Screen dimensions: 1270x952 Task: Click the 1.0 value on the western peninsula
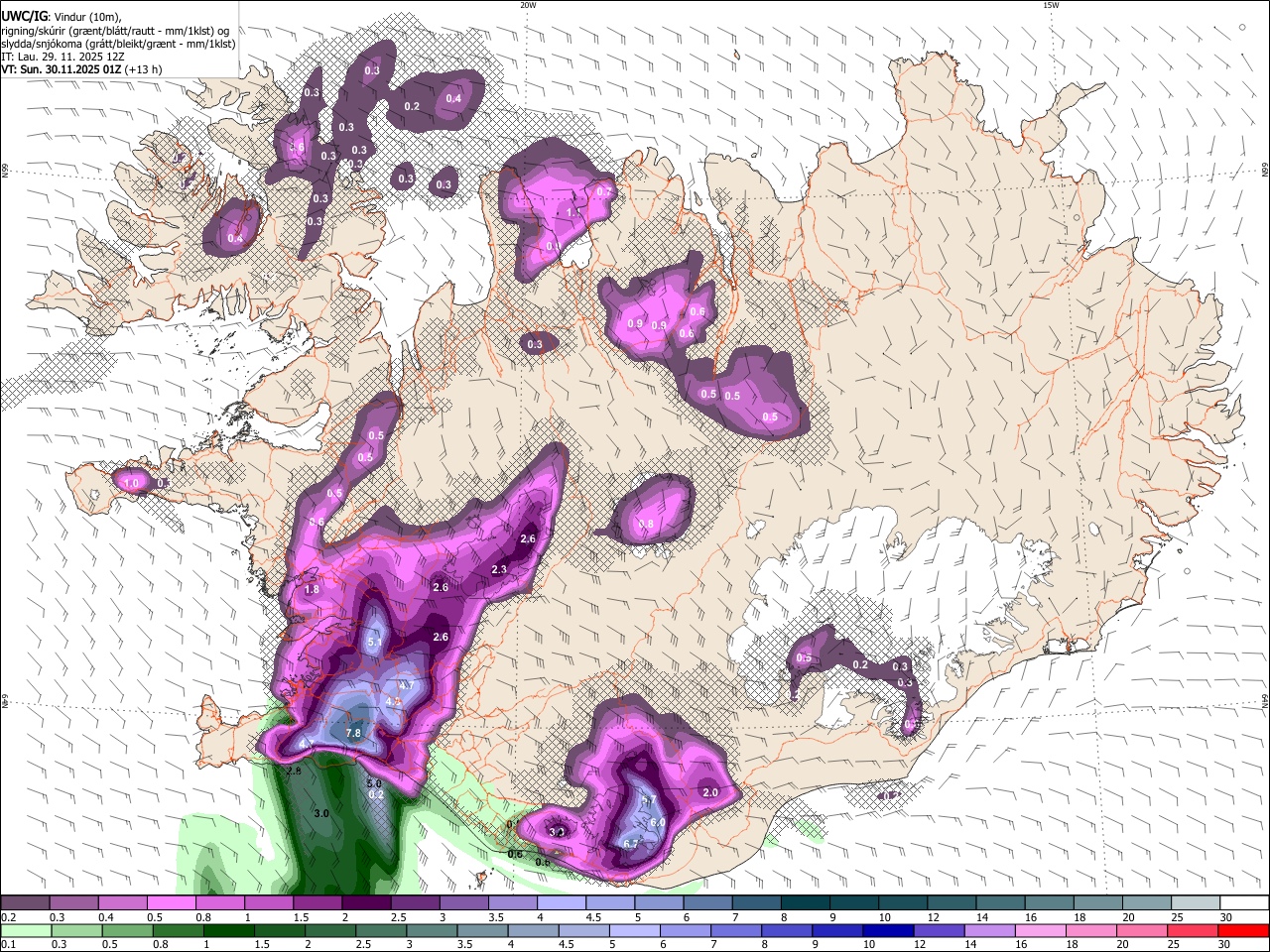[x=131, y=483]
